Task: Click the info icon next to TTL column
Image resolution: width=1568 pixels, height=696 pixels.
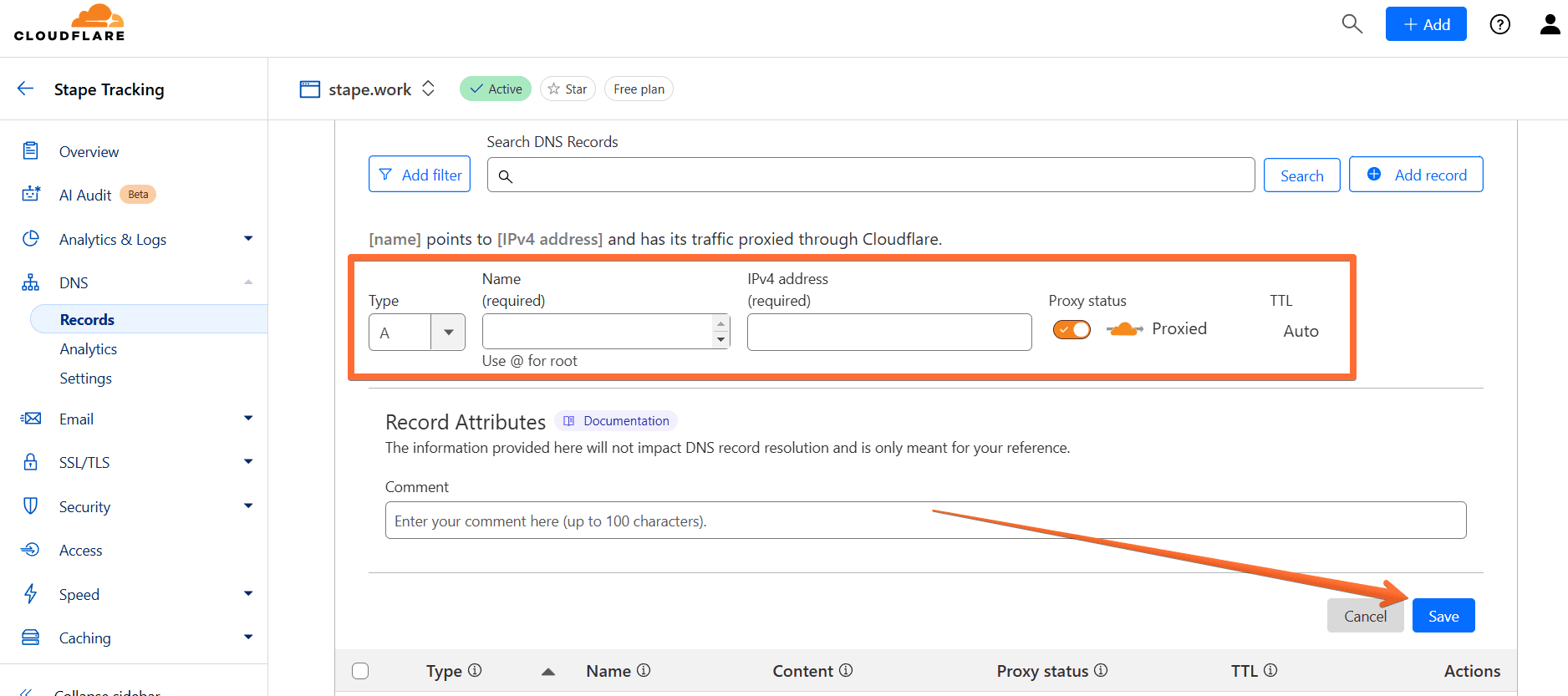Action: click(1270, 670)
